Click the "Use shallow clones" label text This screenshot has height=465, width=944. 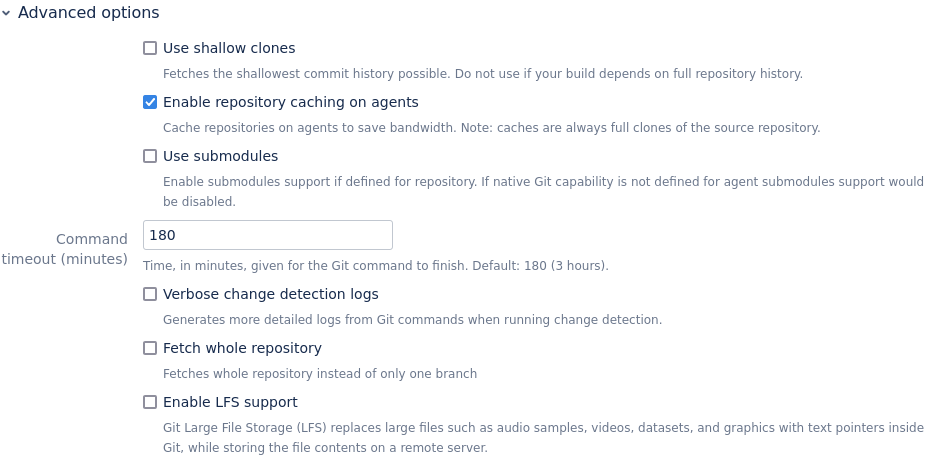point(229,48)
